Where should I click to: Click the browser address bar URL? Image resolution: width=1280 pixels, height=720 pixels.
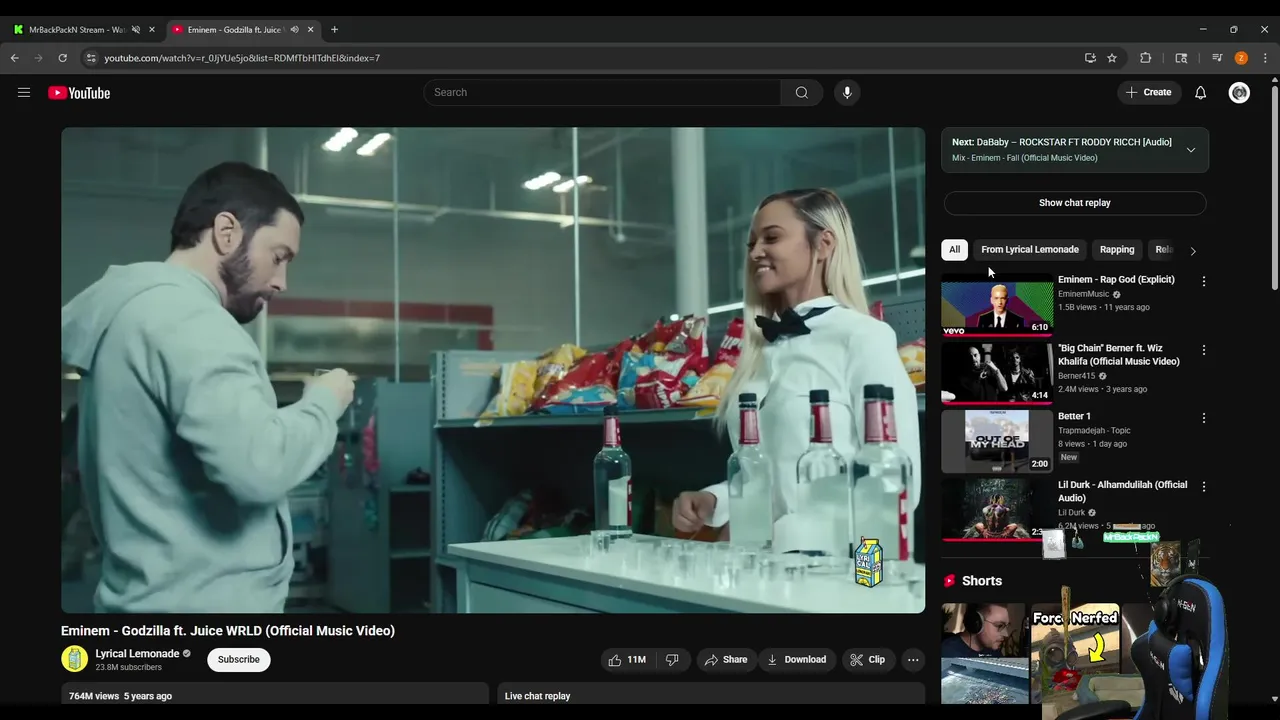coord(242,58)
